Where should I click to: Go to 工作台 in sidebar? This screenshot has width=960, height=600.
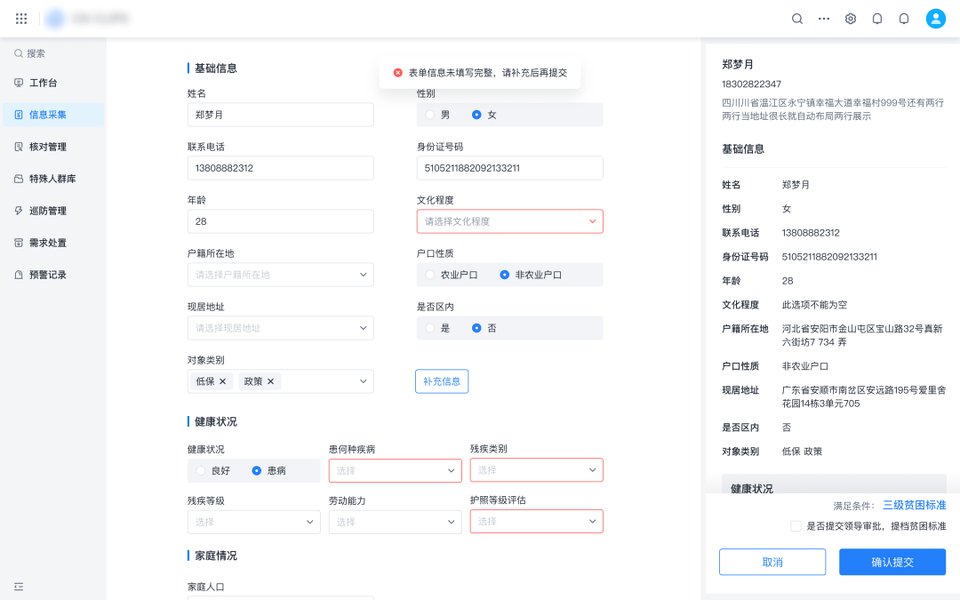[53, 83]
